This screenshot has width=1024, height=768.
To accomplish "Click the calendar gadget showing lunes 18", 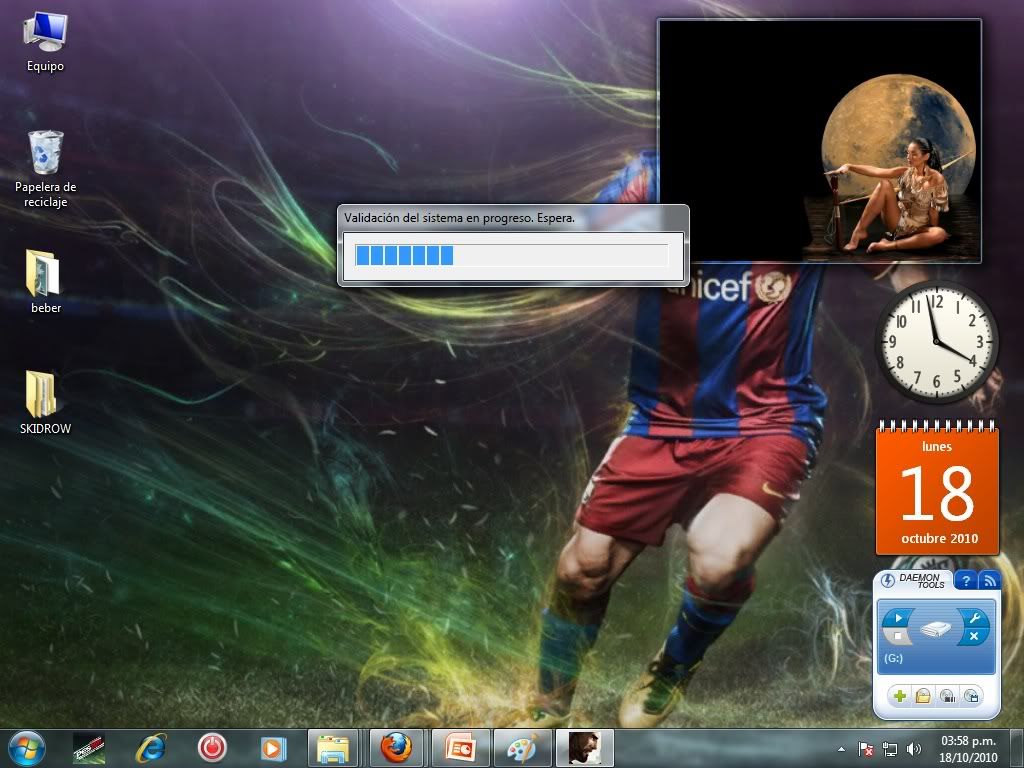I will pyautogui.click(x=937, y=488).
